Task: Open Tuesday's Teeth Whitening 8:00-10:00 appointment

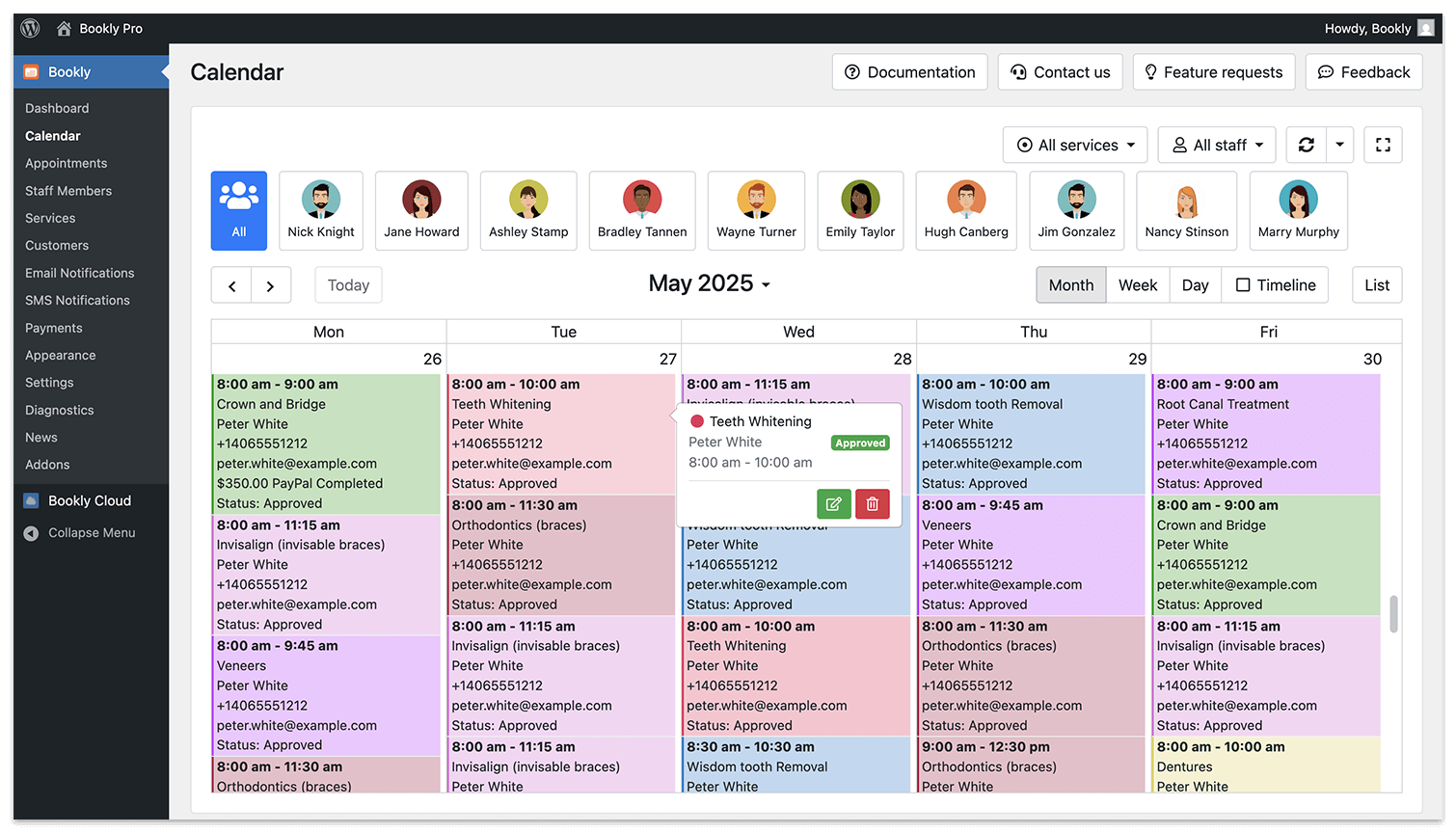Action: pyautogui.click(x=561, y=434)
